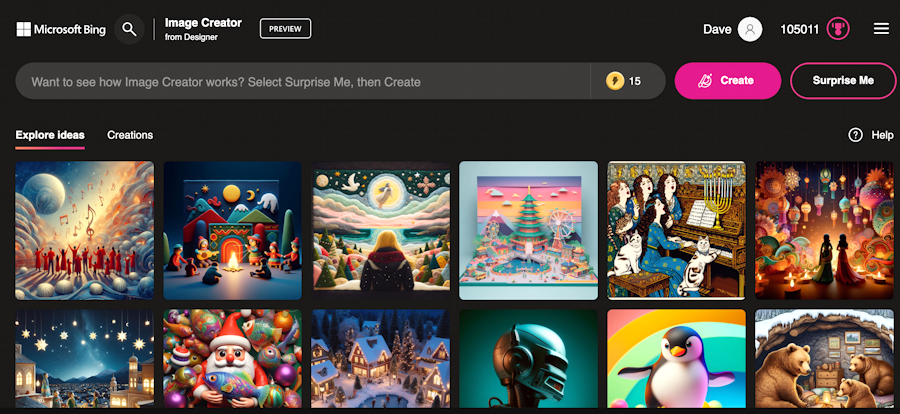Viewport: 900px width, 414px height.
Task: Select the women singing at piano image
Action: [x=677, y=230]
